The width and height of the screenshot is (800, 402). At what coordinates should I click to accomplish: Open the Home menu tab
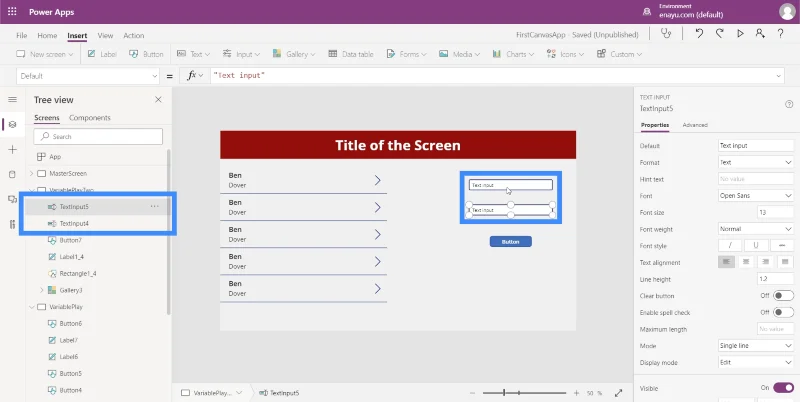[x=47, y=35]
